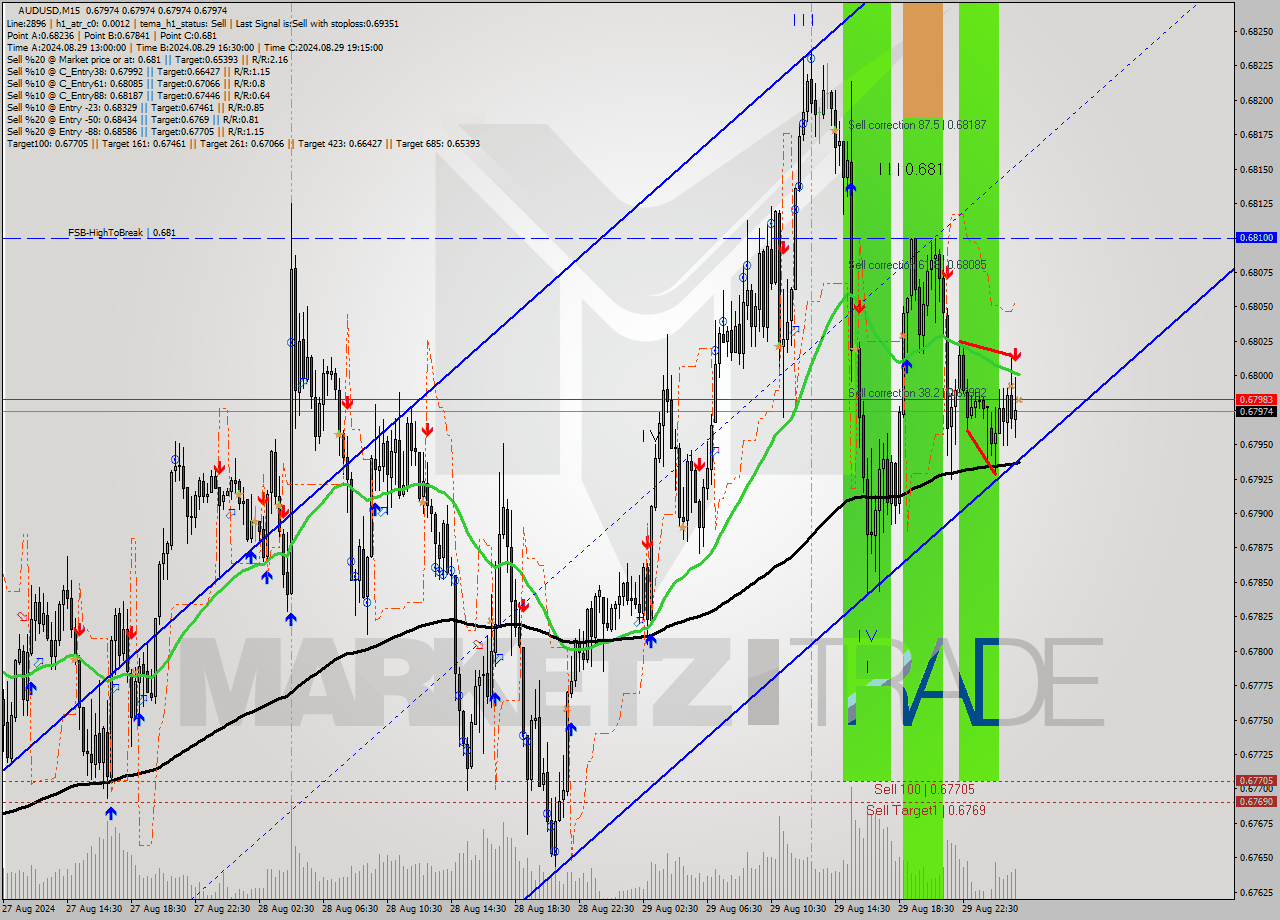Click '29 Aug 22:30' on time axis
Screen dimensions: 1280x920
tap(990, 909)
